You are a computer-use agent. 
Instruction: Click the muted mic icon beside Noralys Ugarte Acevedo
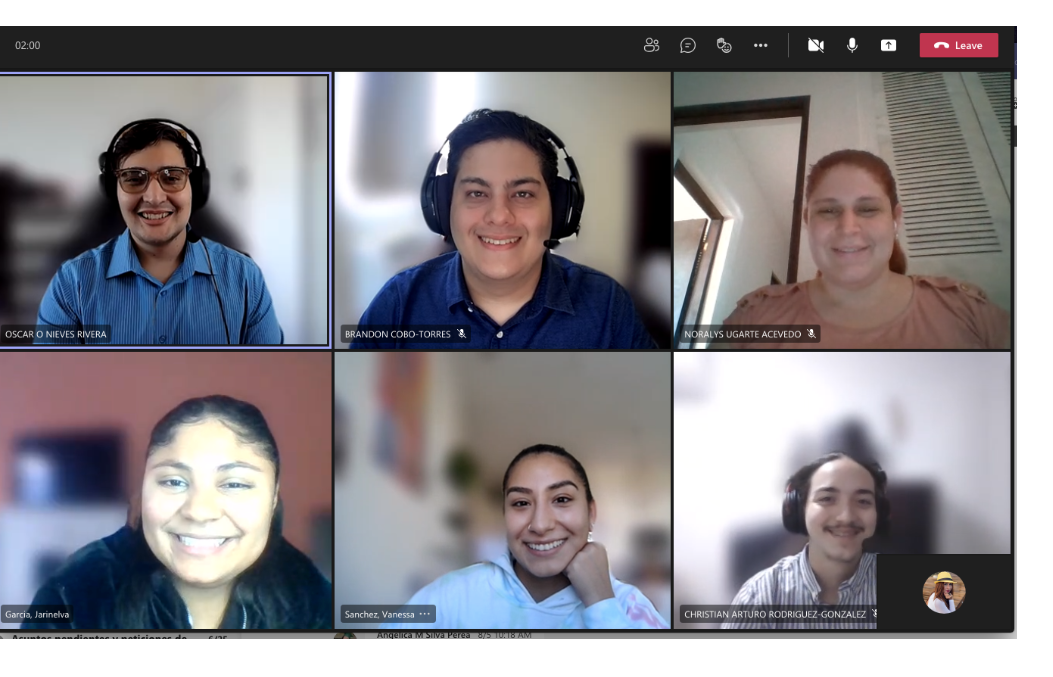(811, 334)
